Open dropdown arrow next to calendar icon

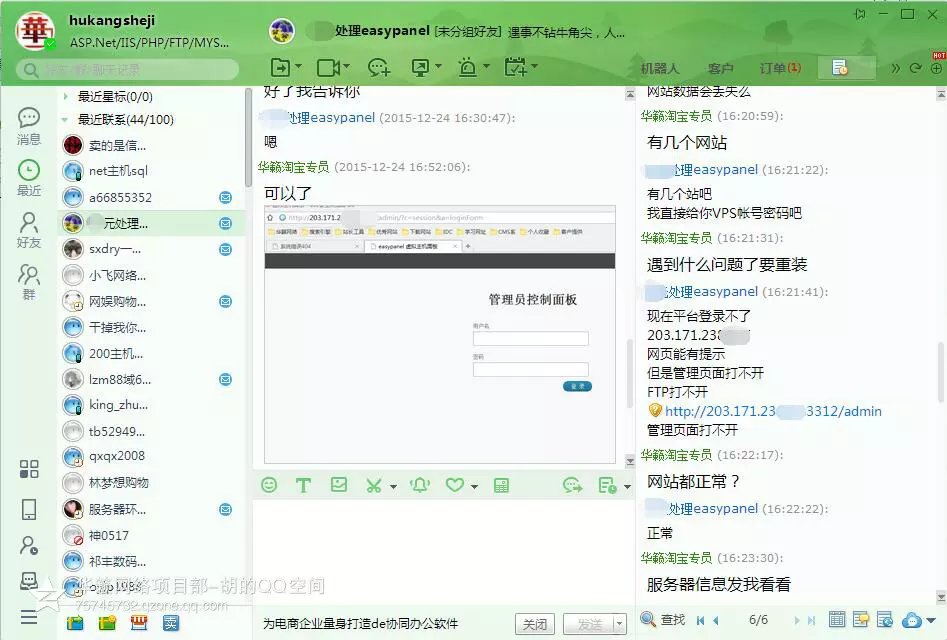[x=534, y=66]
